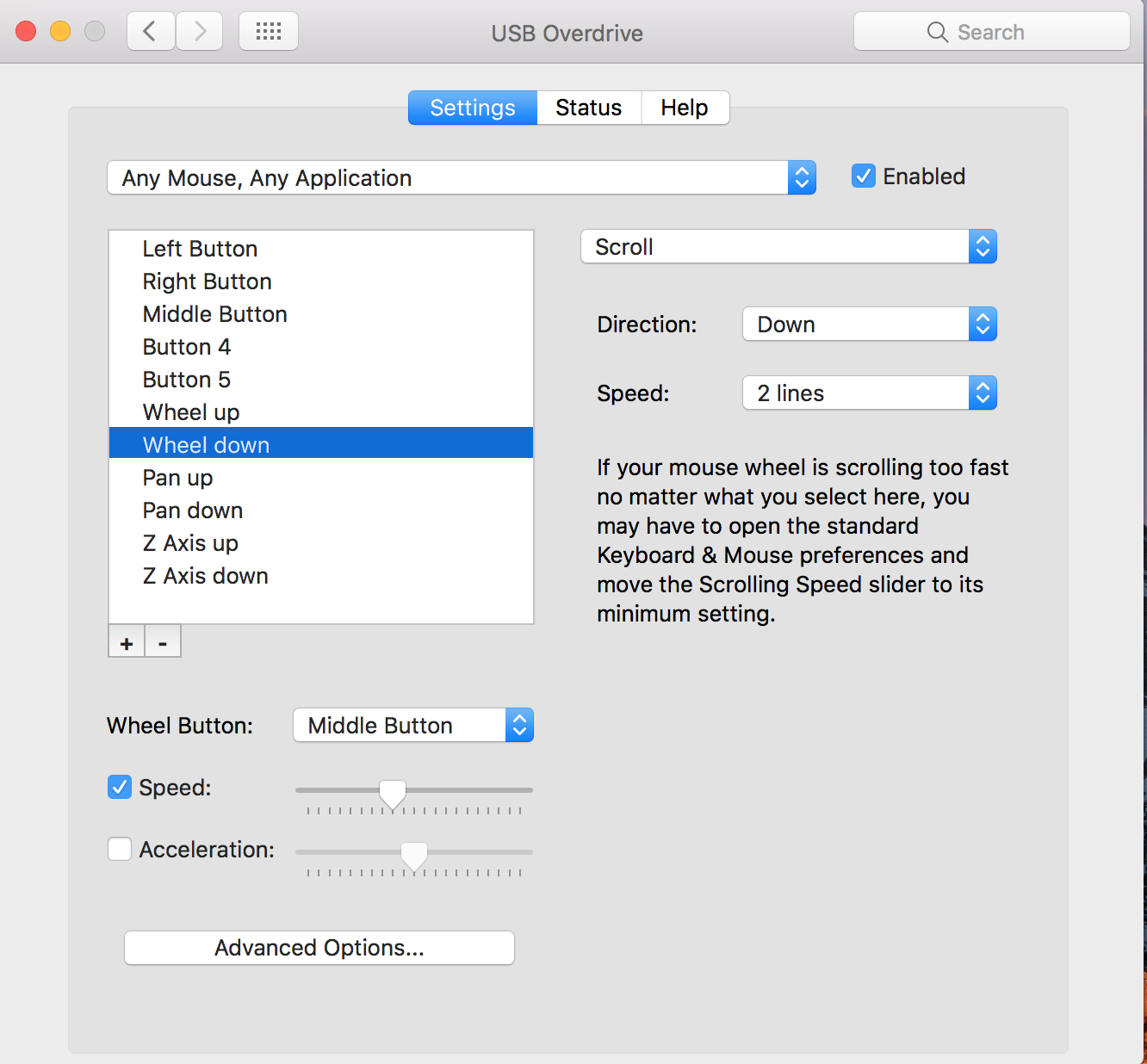Select Wheel up in the list
The height and width of the screenshot is (1064, 1147).
click(x=321, y=412)
